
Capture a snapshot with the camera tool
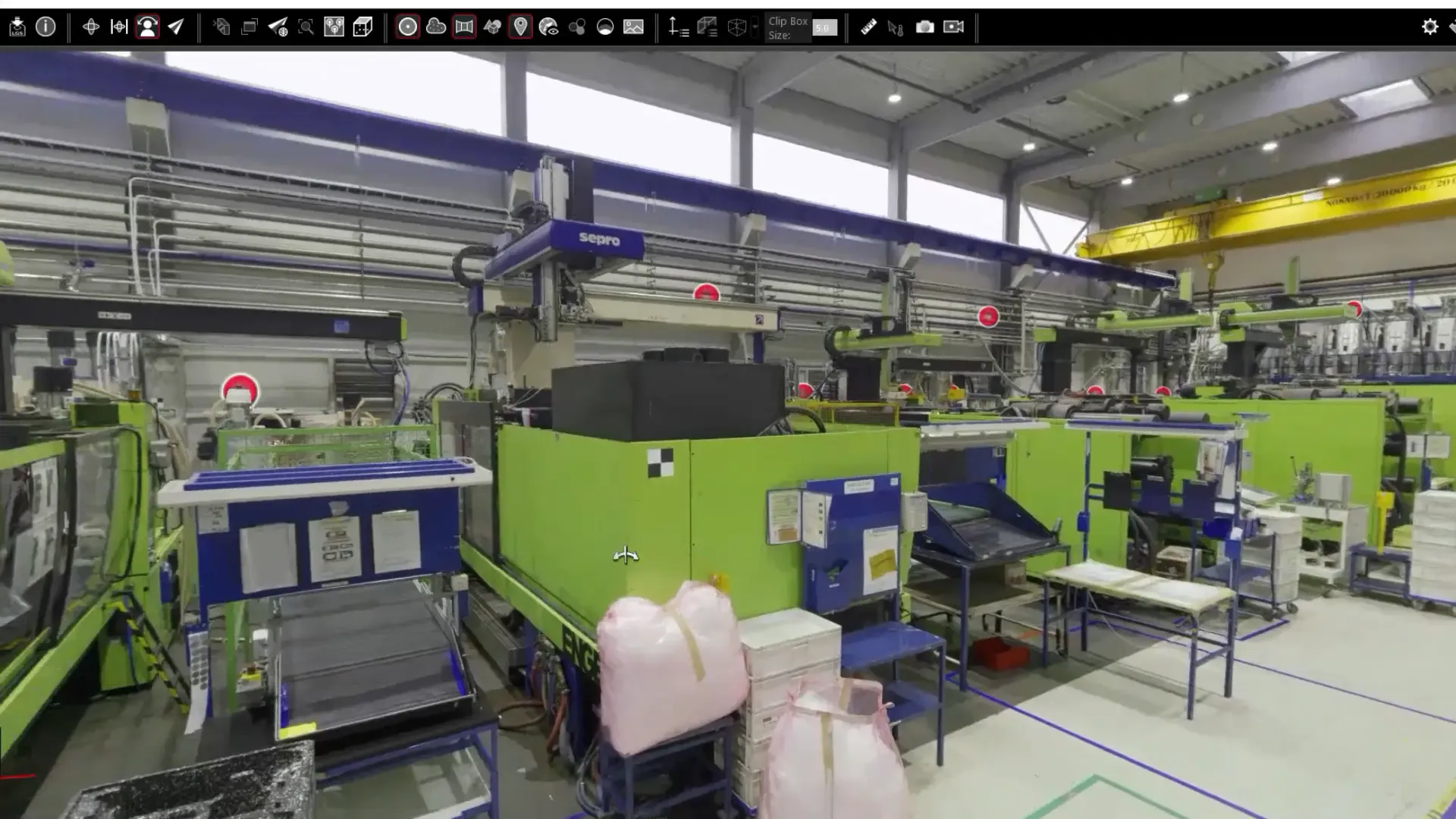click(x=924, y=27)
